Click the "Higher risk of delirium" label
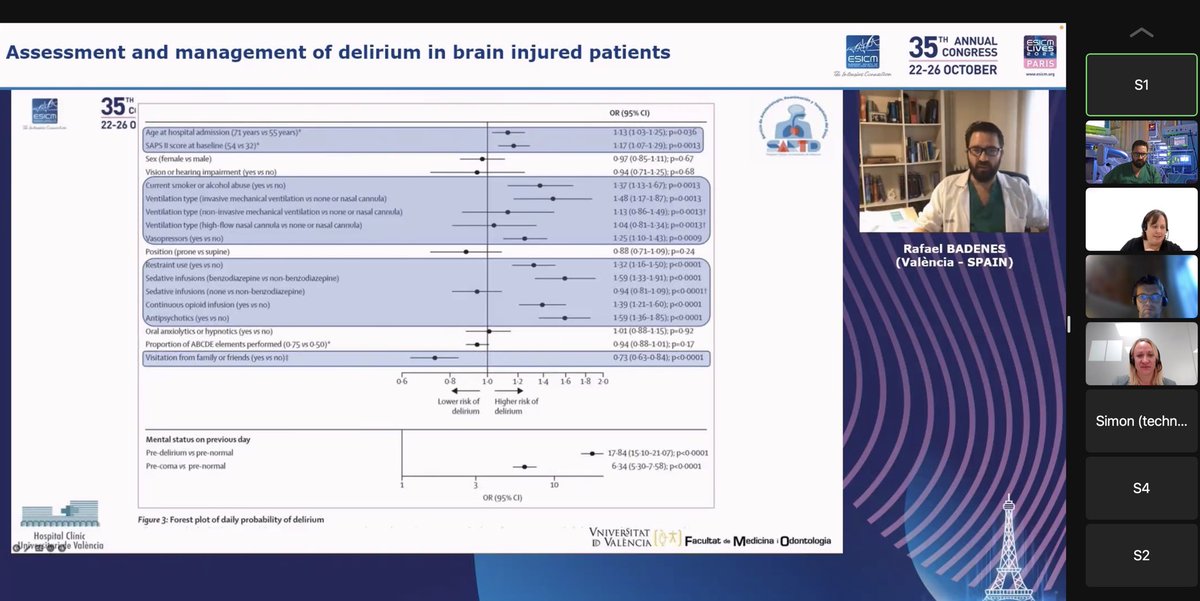Viewport: 1200px width, 601px height. tap(515, 406)
